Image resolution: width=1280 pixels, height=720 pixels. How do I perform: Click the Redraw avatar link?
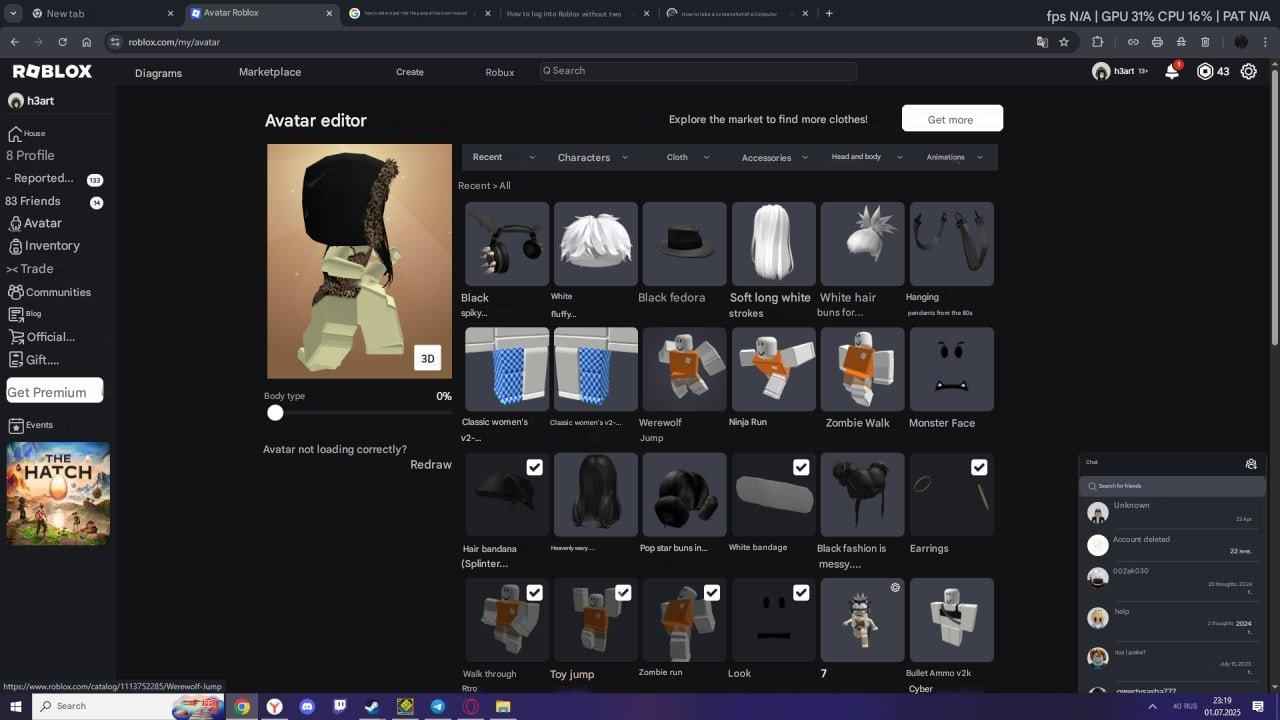point(430,464)
